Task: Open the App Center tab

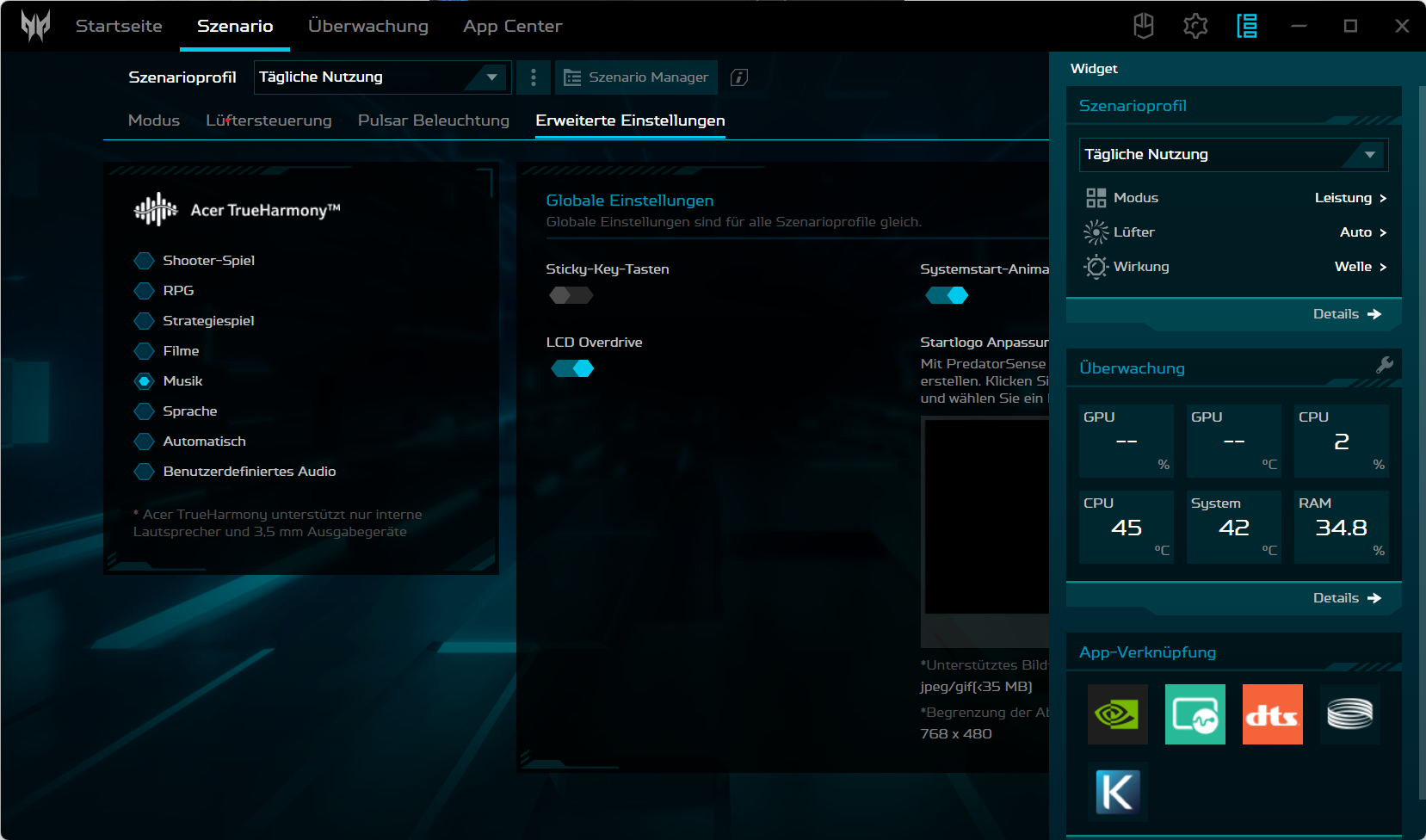Action: click(513, 26)
